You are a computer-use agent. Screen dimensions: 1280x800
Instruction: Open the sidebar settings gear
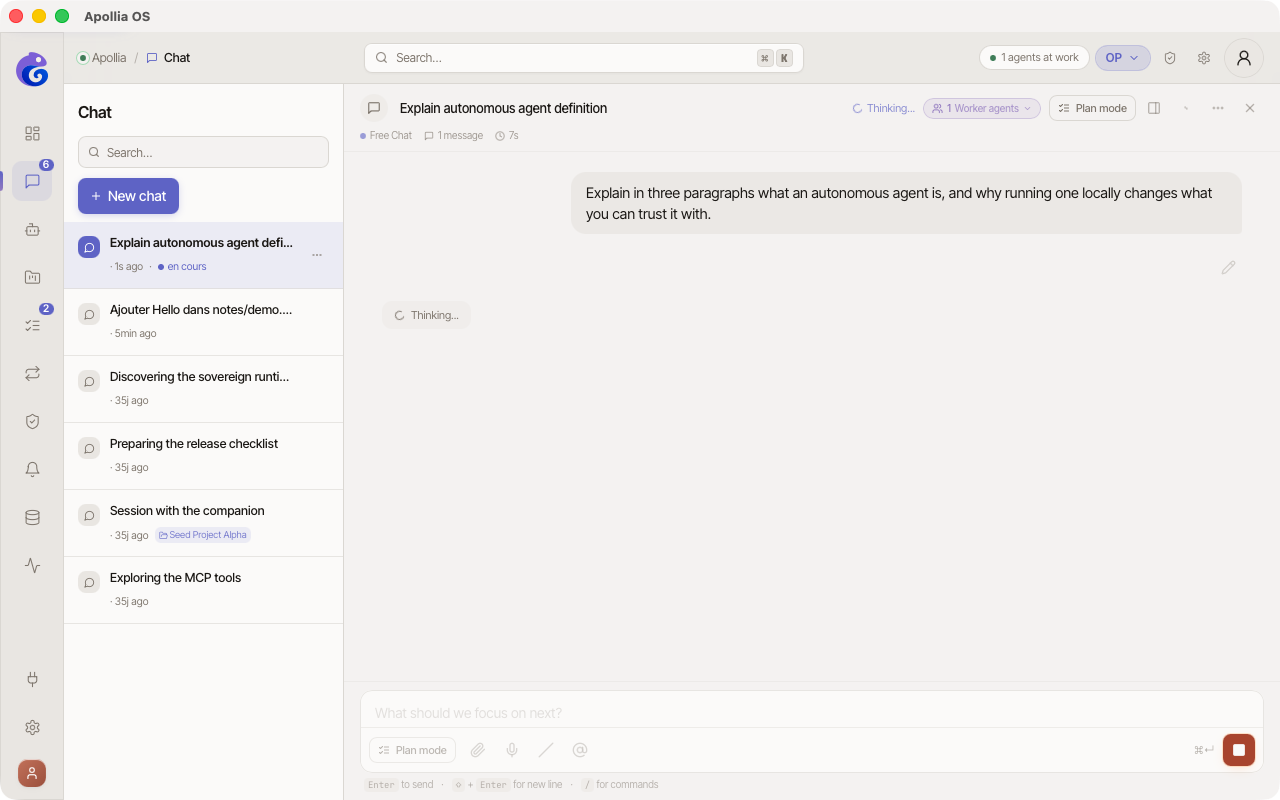[32, 727]
